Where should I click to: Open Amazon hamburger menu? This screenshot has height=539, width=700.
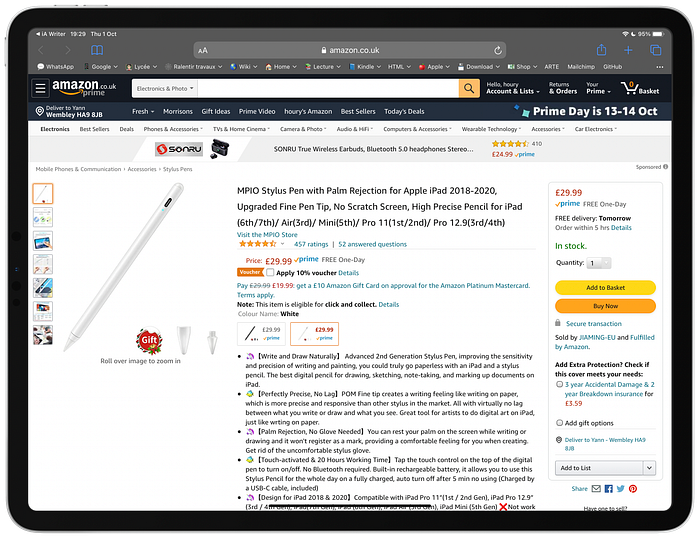click(40, 88)
